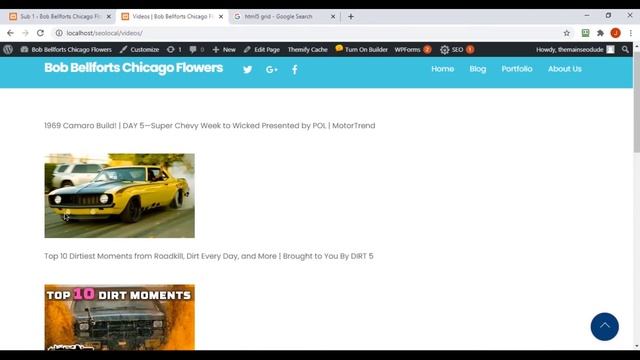Open the WordPress logo menu
Screen dimensions: 640x360
click(x=8, y=49)
